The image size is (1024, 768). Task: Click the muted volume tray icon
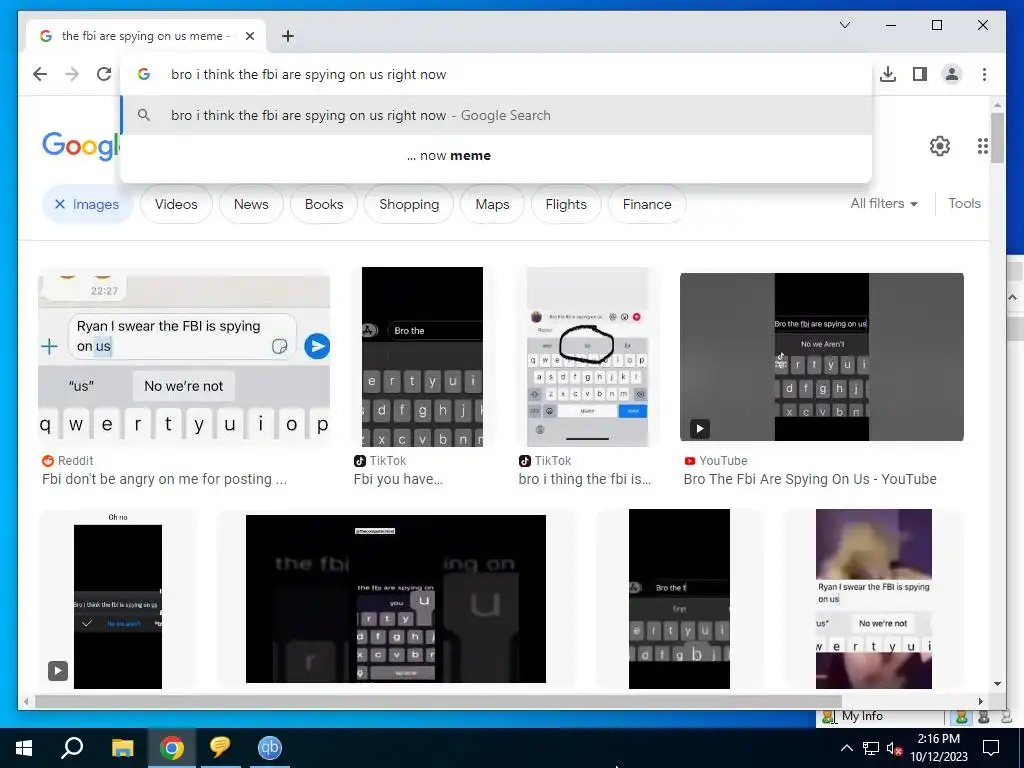(x=894, y=749)
